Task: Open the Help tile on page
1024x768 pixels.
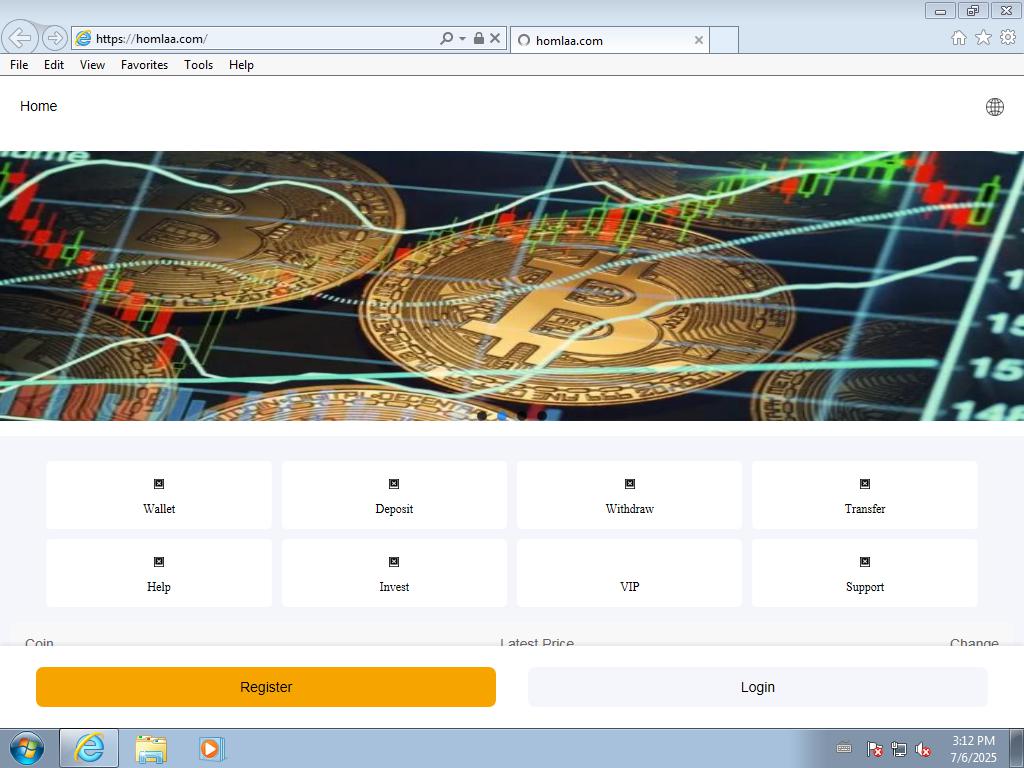Action: click(159, 573)
